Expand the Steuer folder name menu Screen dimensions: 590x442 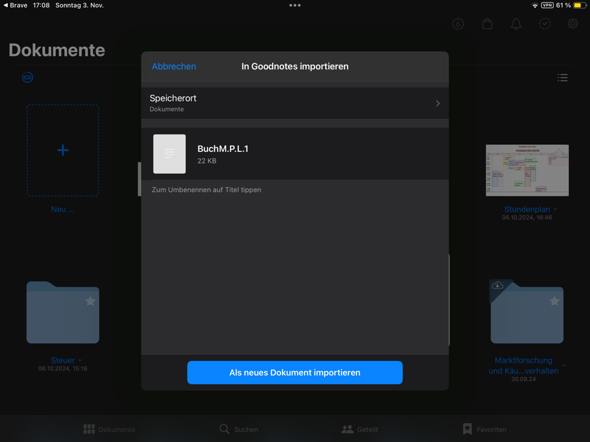pyautogui.click(x=80, y=360)
